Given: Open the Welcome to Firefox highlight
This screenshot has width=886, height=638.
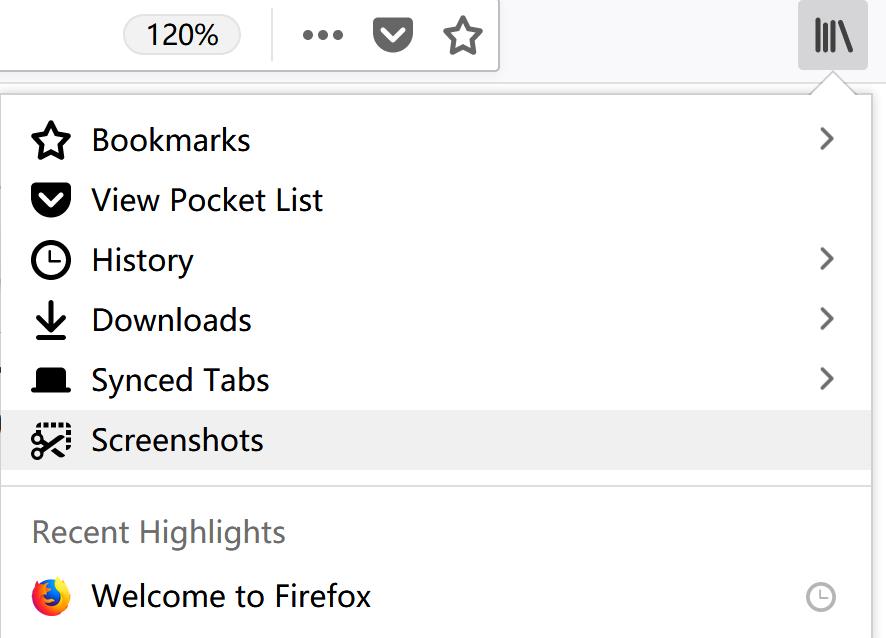Looking at the screenshot, I should (231, 597).
